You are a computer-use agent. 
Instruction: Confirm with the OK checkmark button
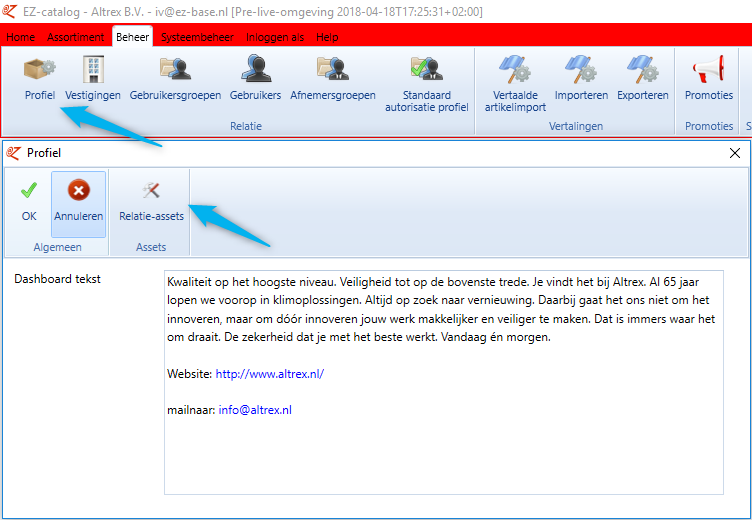pos(29,204)
